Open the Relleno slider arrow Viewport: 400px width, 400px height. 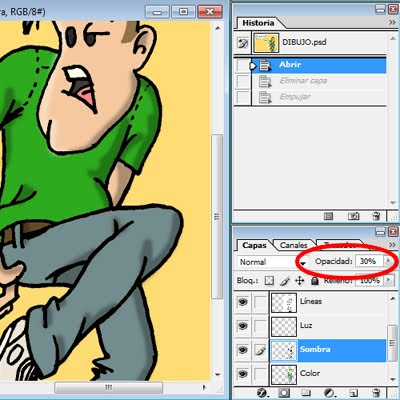click(388, 281)
